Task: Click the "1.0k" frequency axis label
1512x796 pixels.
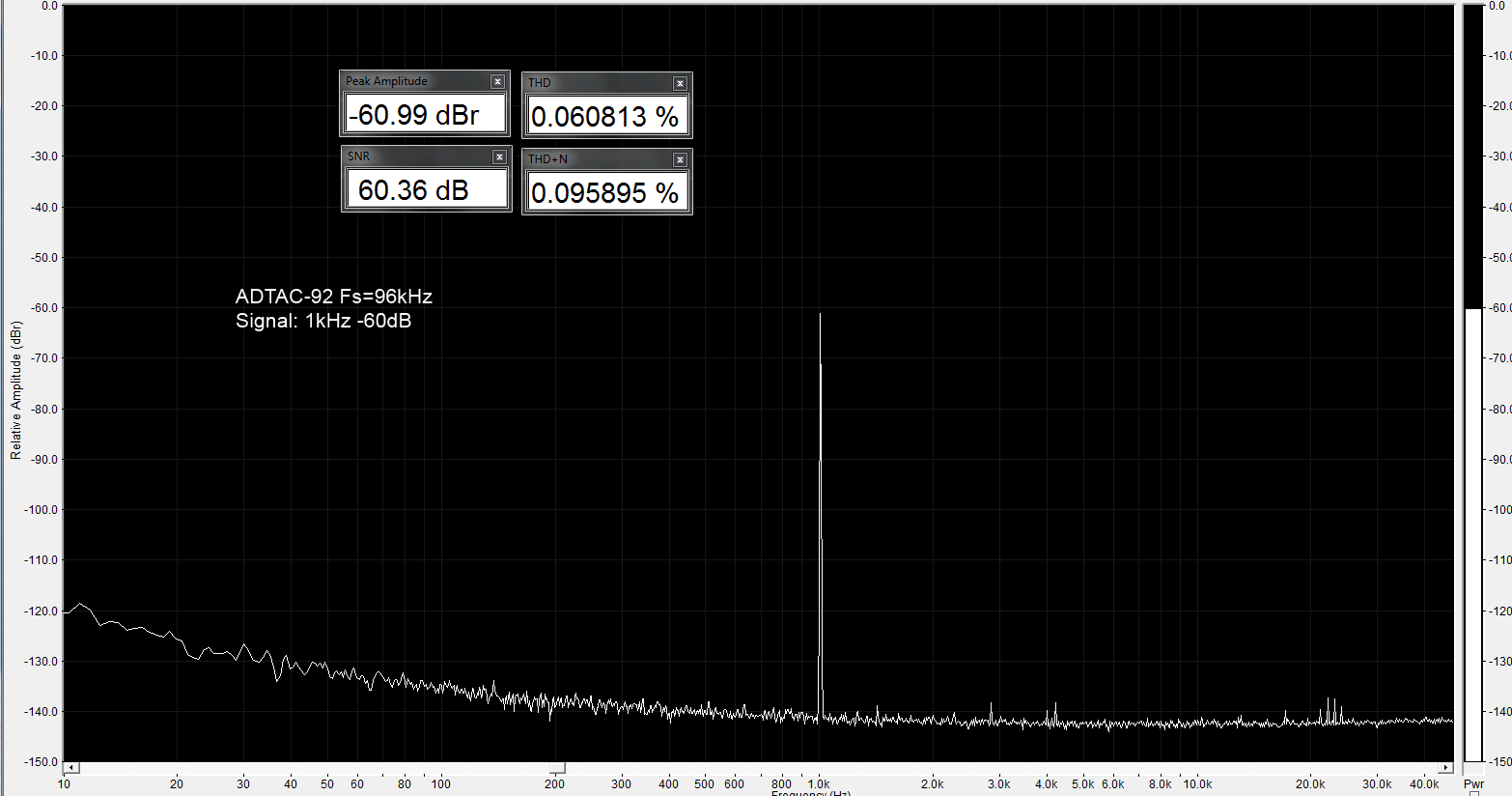Action: [819, 783]
